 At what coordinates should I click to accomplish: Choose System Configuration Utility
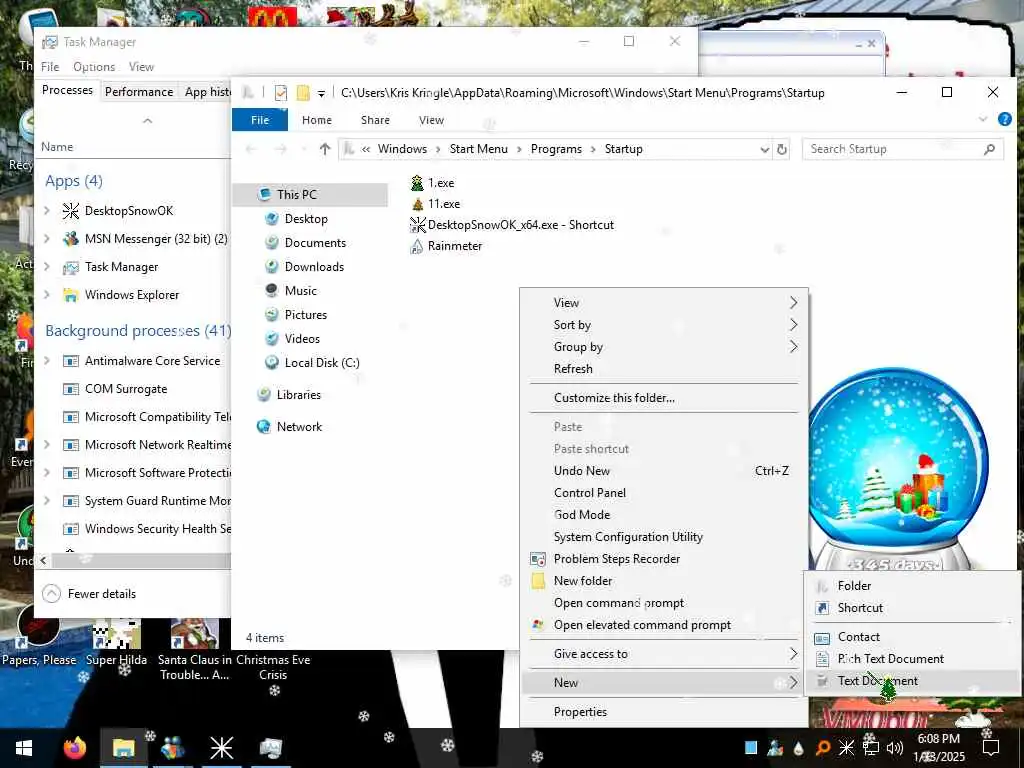(x=665, y=537)
